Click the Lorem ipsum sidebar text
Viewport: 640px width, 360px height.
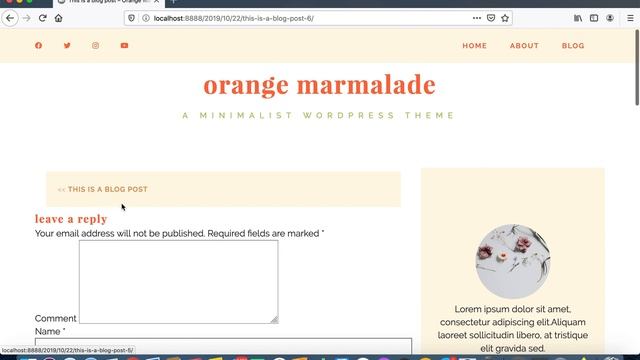coord(513,329)
